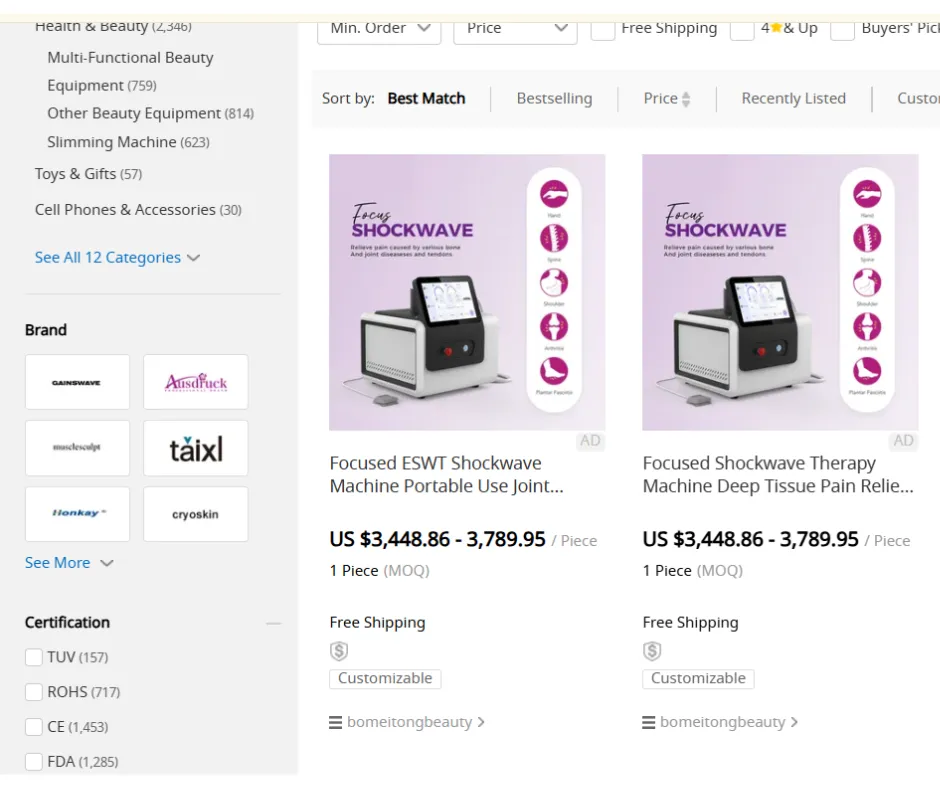Sort results by Bestselling
The image size is (940, 788).
click(x=554, y=98)
